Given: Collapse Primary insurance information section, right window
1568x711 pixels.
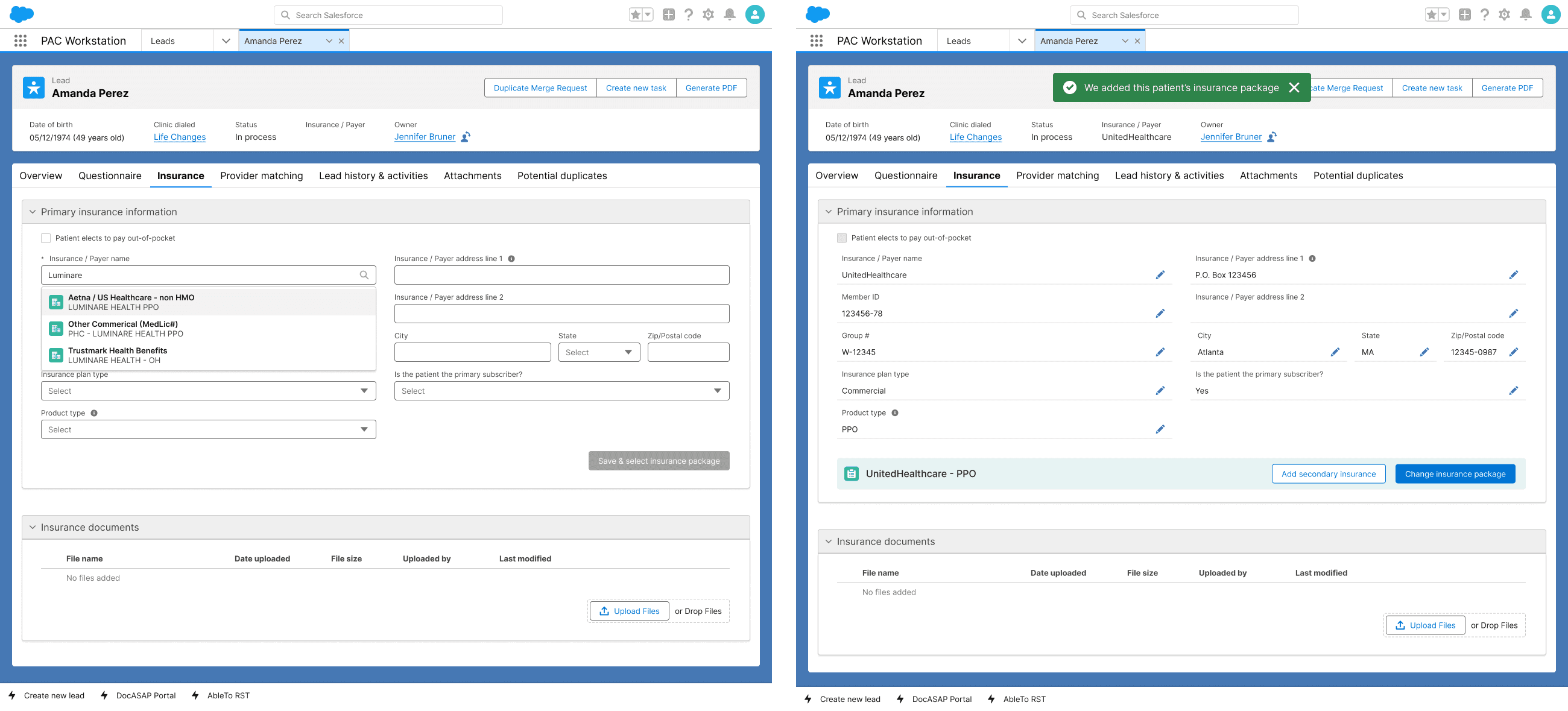Looking at the screenshot, I should coord(829,212).
